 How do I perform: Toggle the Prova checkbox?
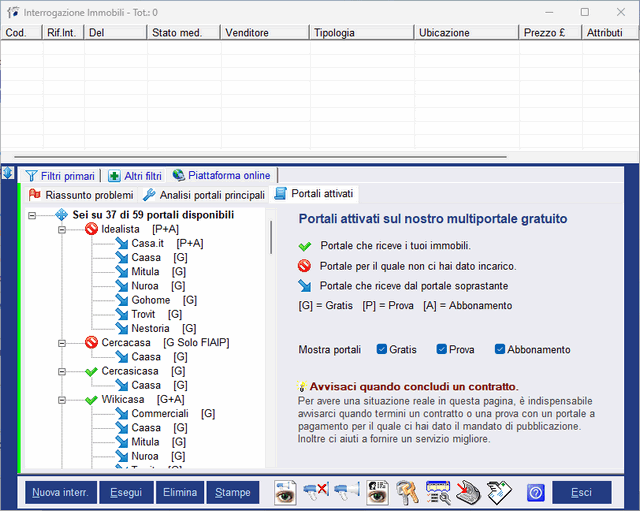pos(442,349)
